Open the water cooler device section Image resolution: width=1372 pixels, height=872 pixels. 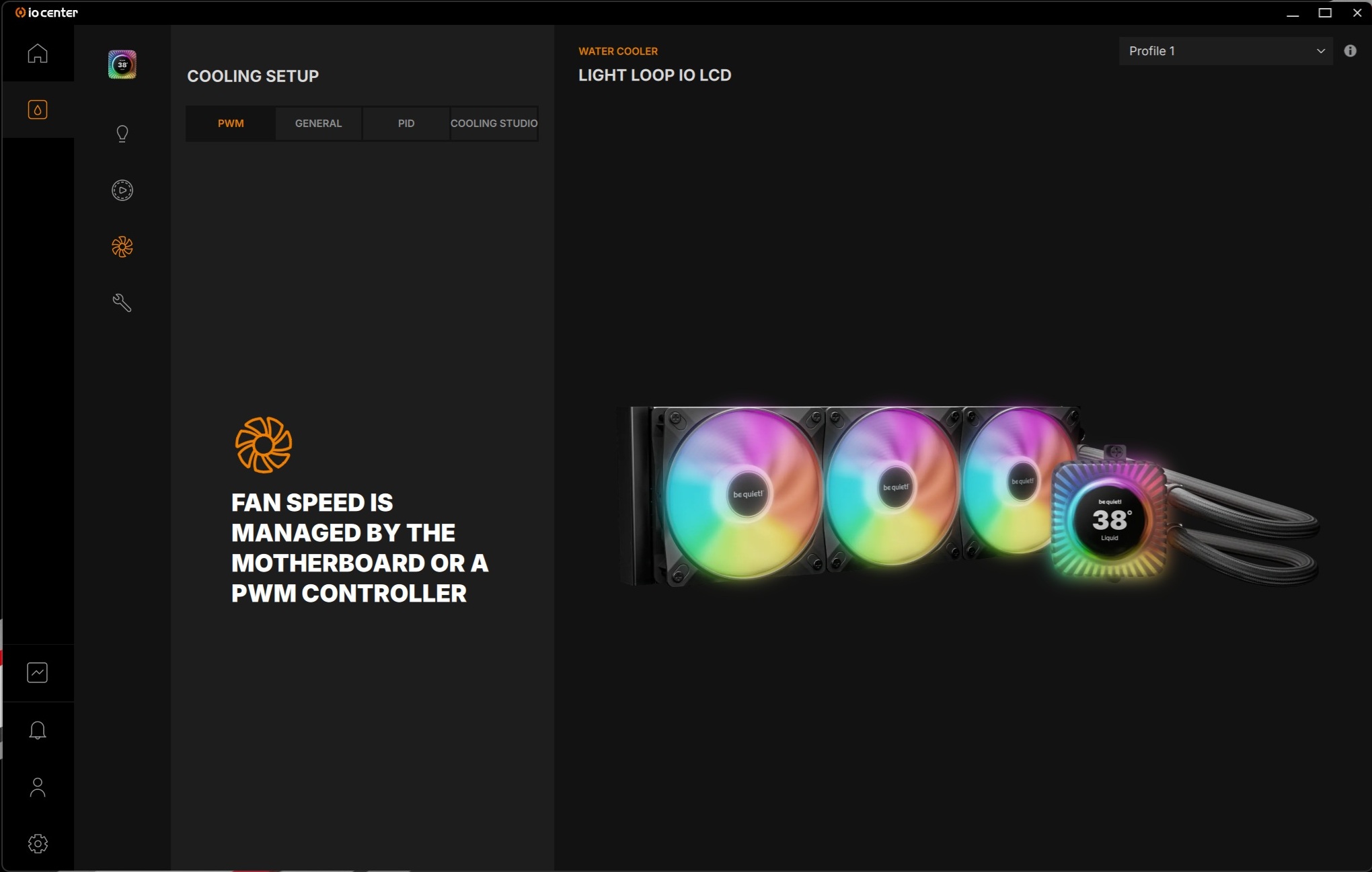pyautogui.click(x=38, y=110)
